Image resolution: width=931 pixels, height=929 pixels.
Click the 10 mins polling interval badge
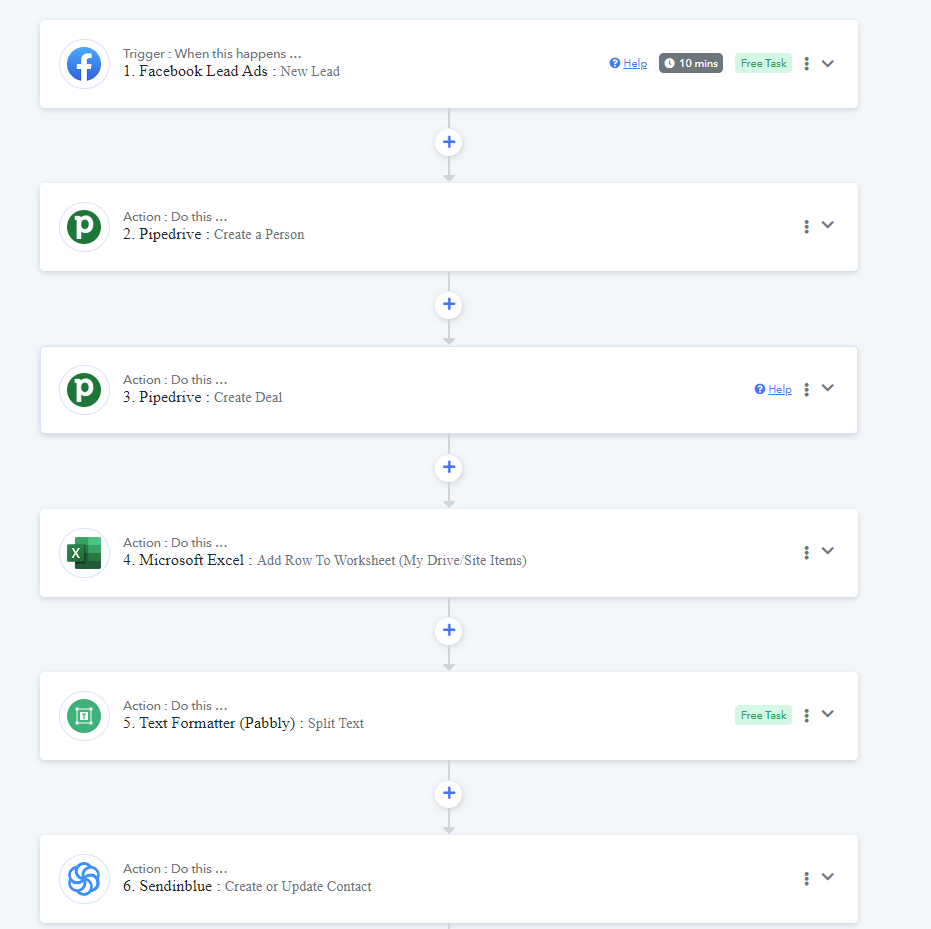coord(691,63)
